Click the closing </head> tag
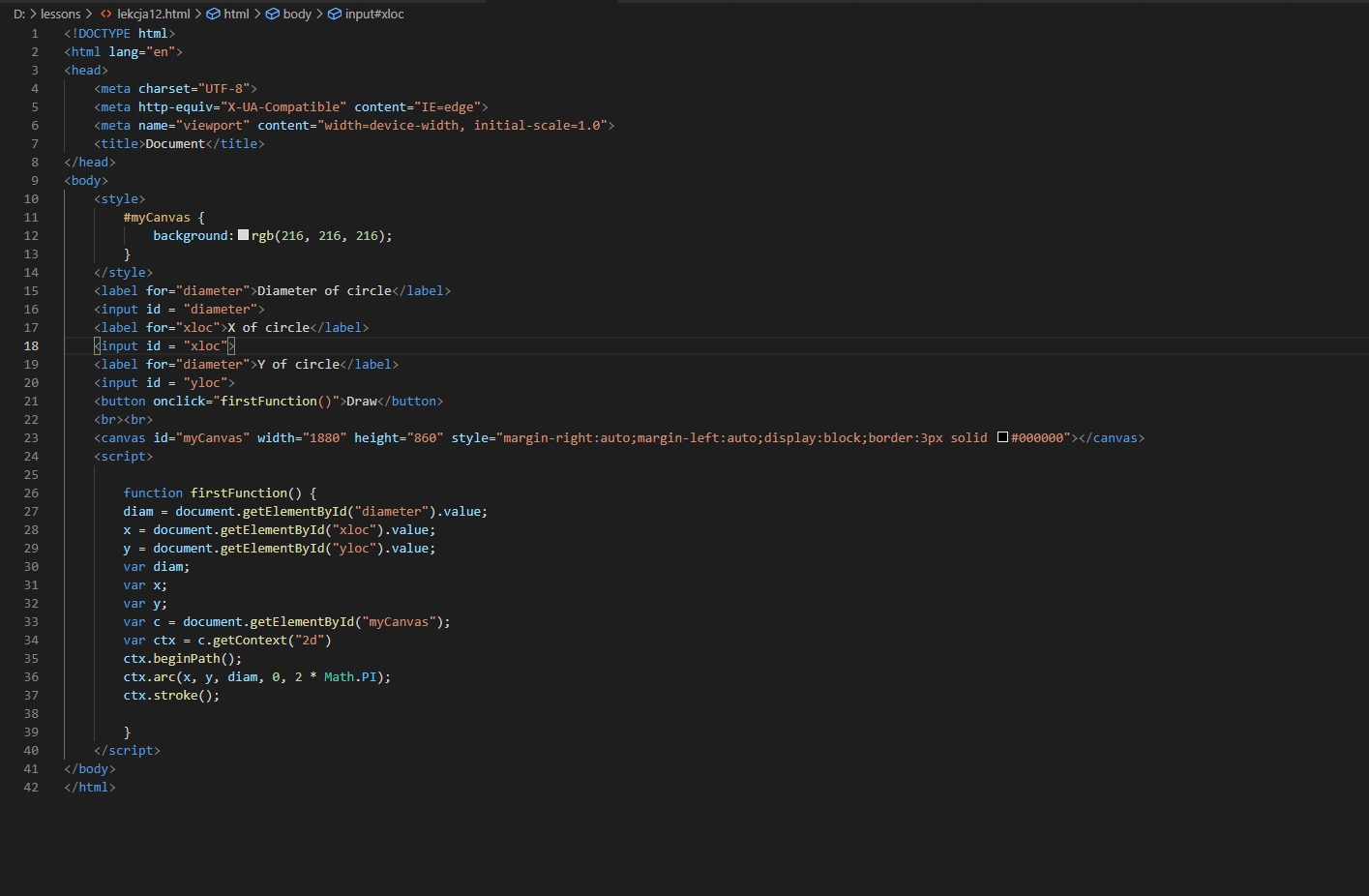The width and height of the screenshot is (1369, 896). click(90, 163)
